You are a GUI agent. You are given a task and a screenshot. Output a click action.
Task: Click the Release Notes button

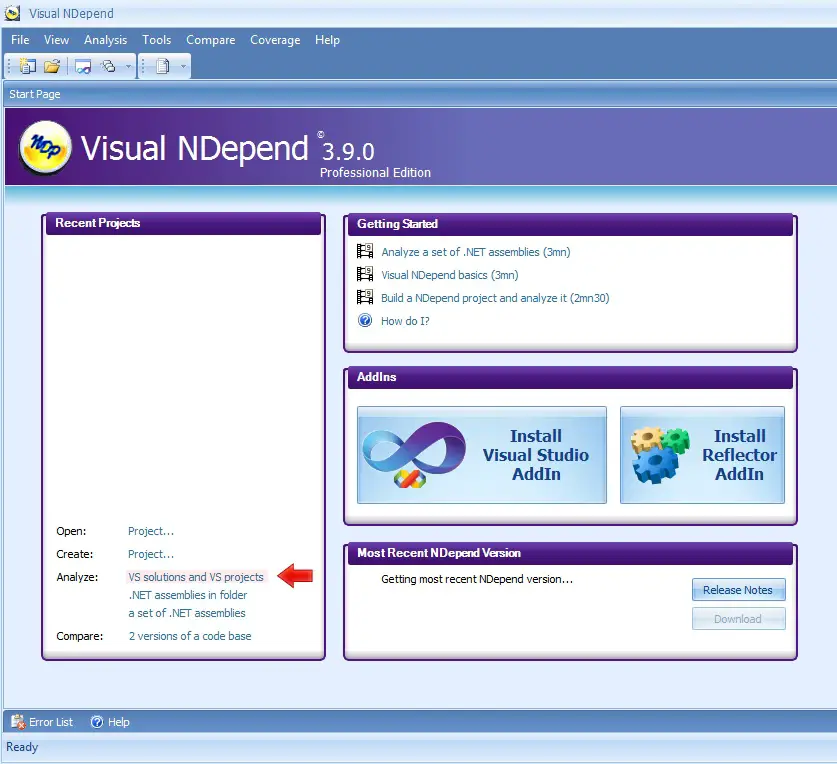[738, 590]
